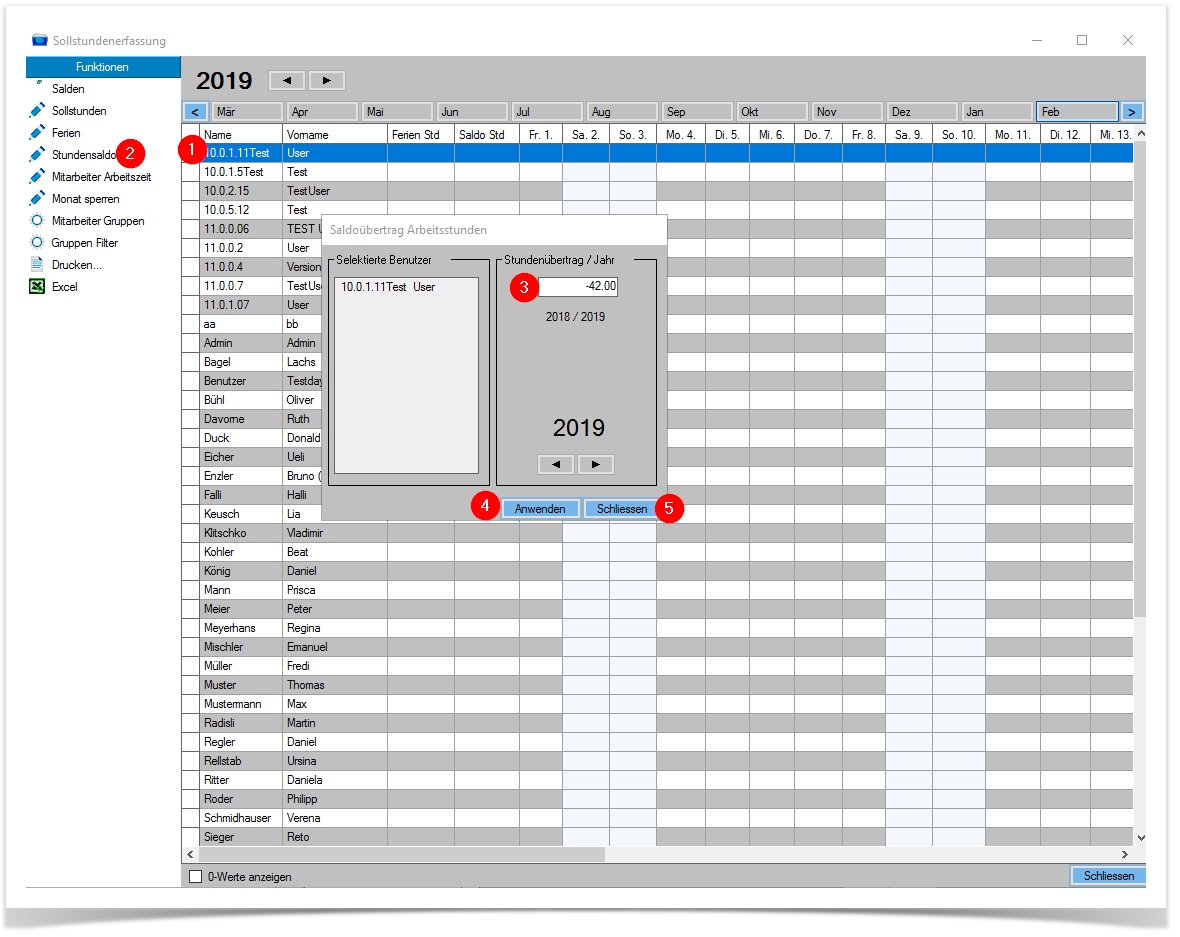Select the row for Meyerhans Regina

coord(657,628)
